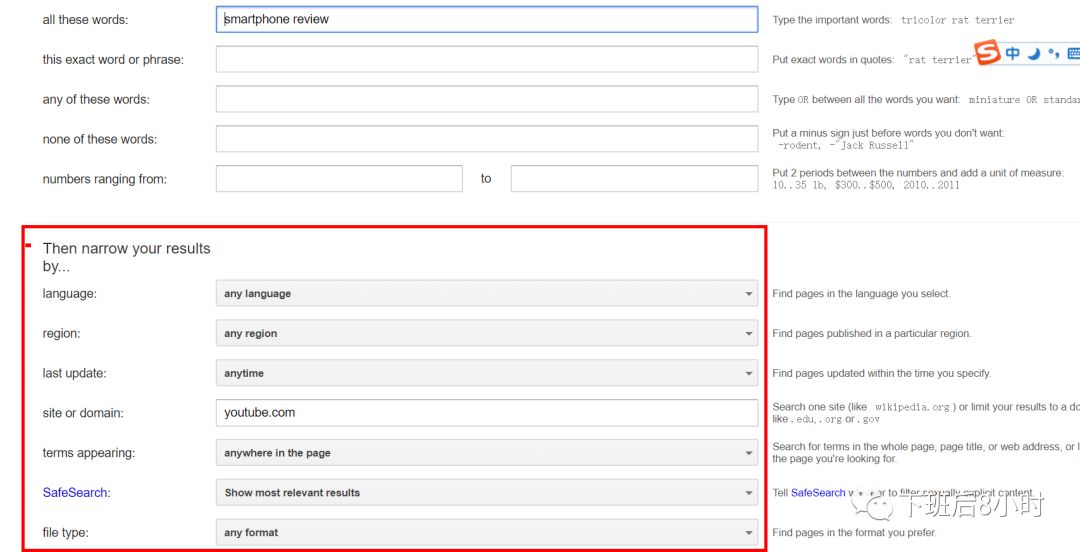
Task: Click the SafeSearch link in the right description
Action: coord(817,493)
